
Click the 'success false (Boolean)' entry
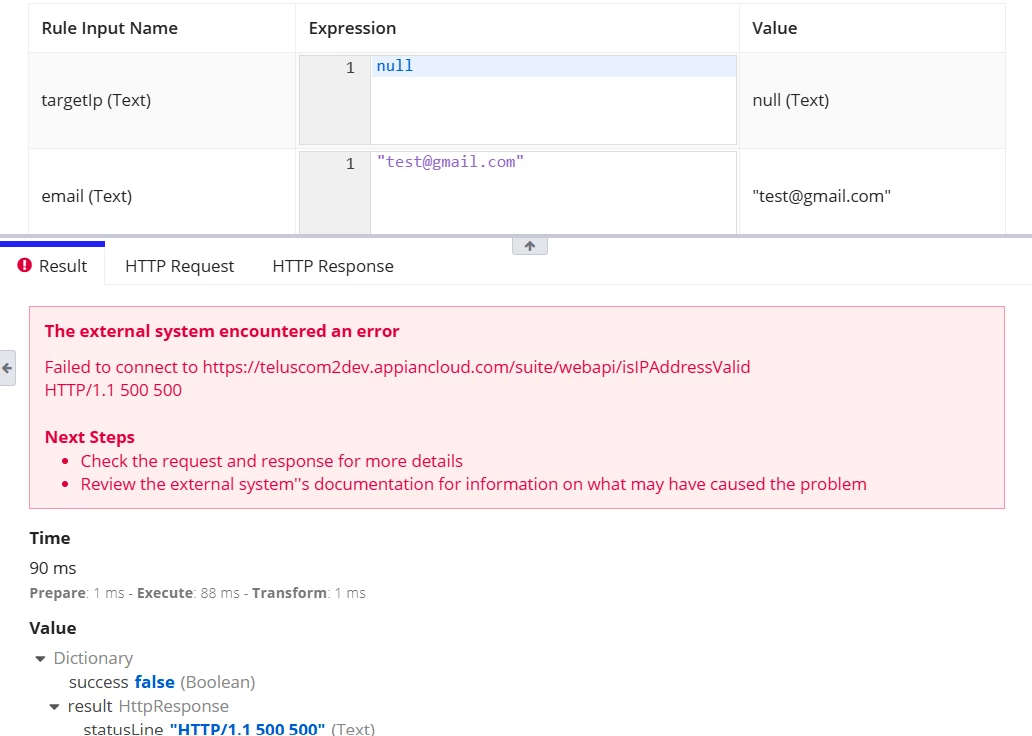click(x=162, y=682)
